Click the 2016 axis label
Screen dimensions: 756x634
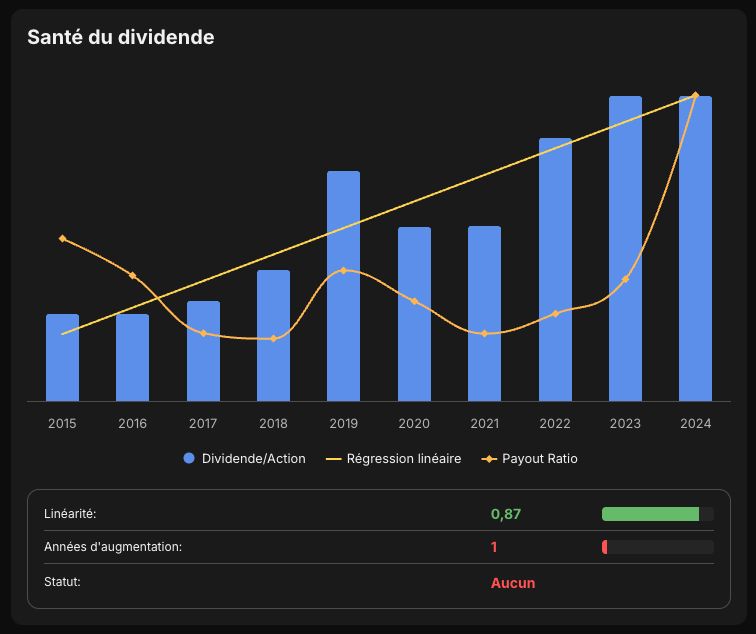[133, 423]
